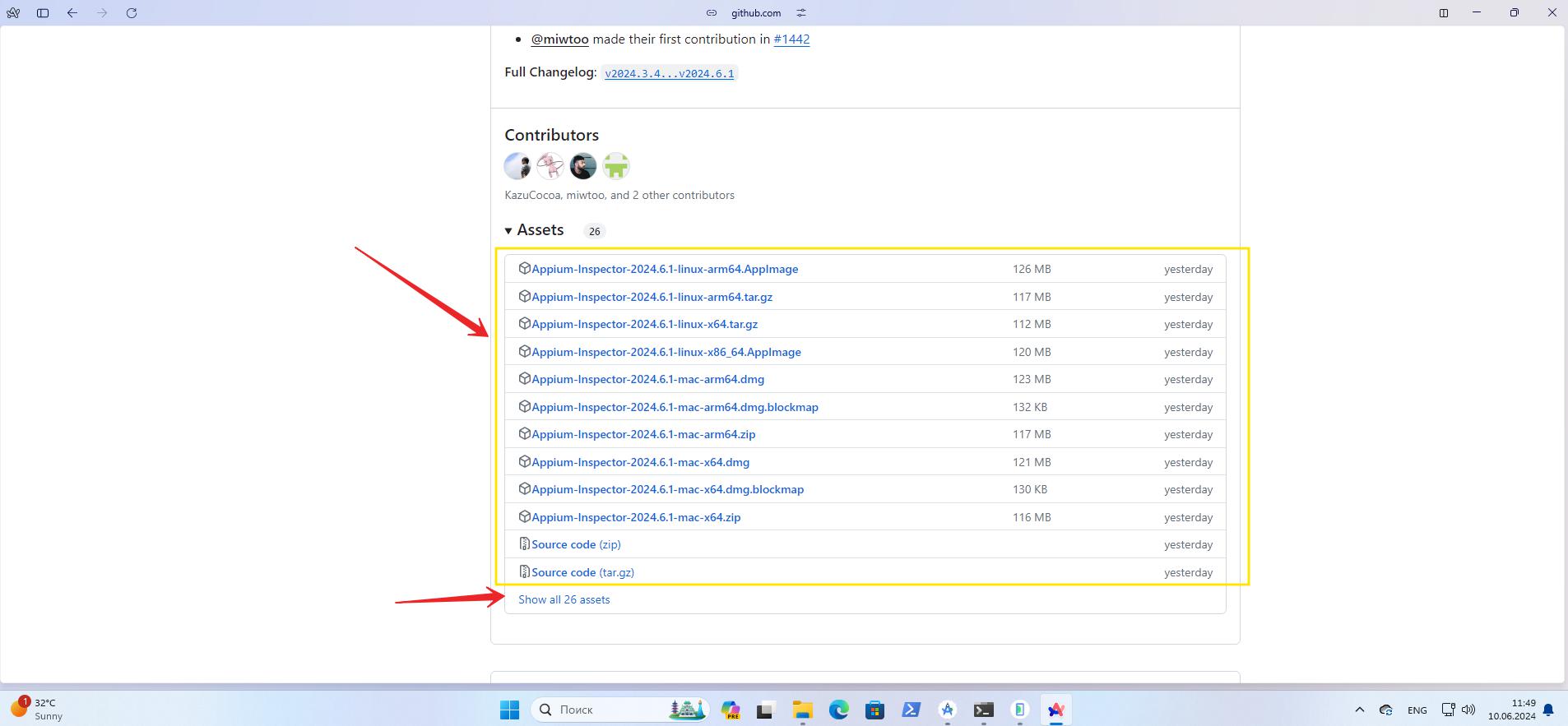The height and width of the screenshot is (726, 1568).
Task: Download Appium-Inspector mac-arm64.dmg.blockmap
Action: click(x=675, y=407)
